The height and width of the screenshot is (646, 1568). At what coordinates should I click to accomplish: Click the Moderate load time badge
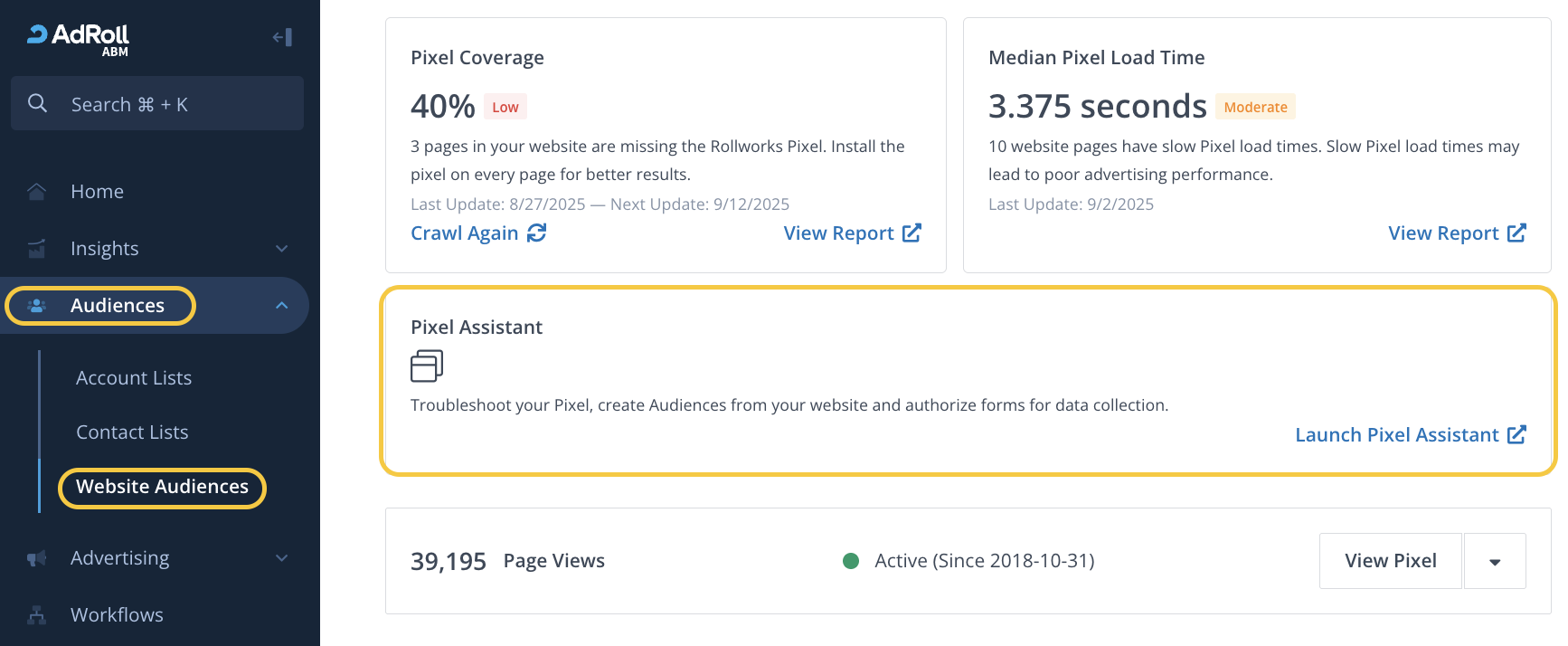1255,107
